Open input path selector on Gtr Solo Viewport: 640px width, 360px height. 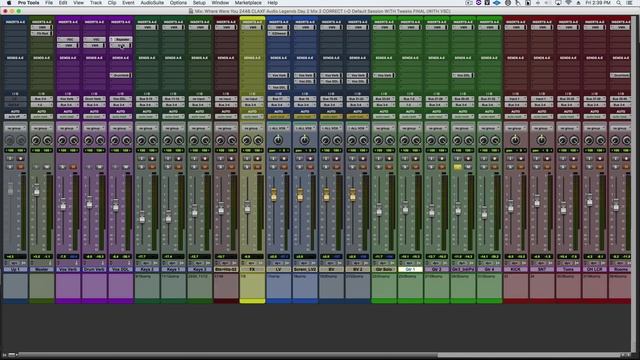pyautogui.click(x=384, y=99)
